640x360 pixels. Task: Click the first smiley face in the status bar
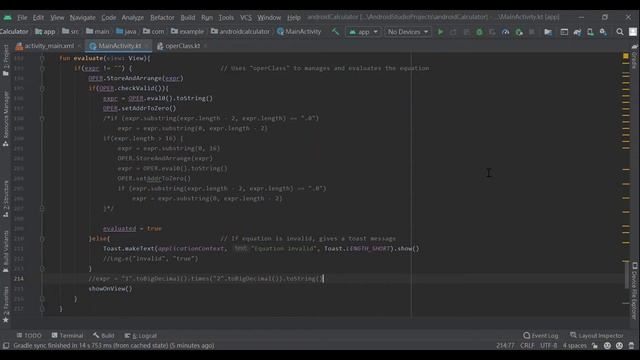pyautogui.click(x=607, y=346)
